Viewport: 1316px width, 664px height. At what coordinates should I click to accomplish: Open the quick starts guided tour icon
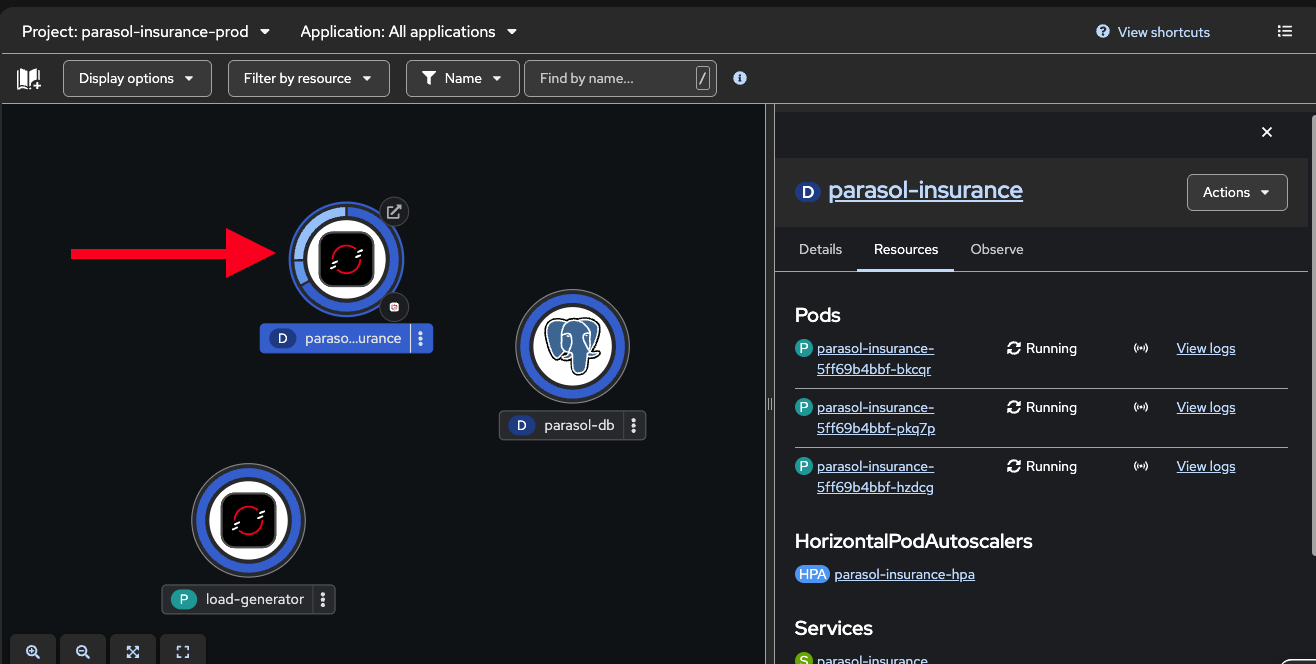pos(28,78)
